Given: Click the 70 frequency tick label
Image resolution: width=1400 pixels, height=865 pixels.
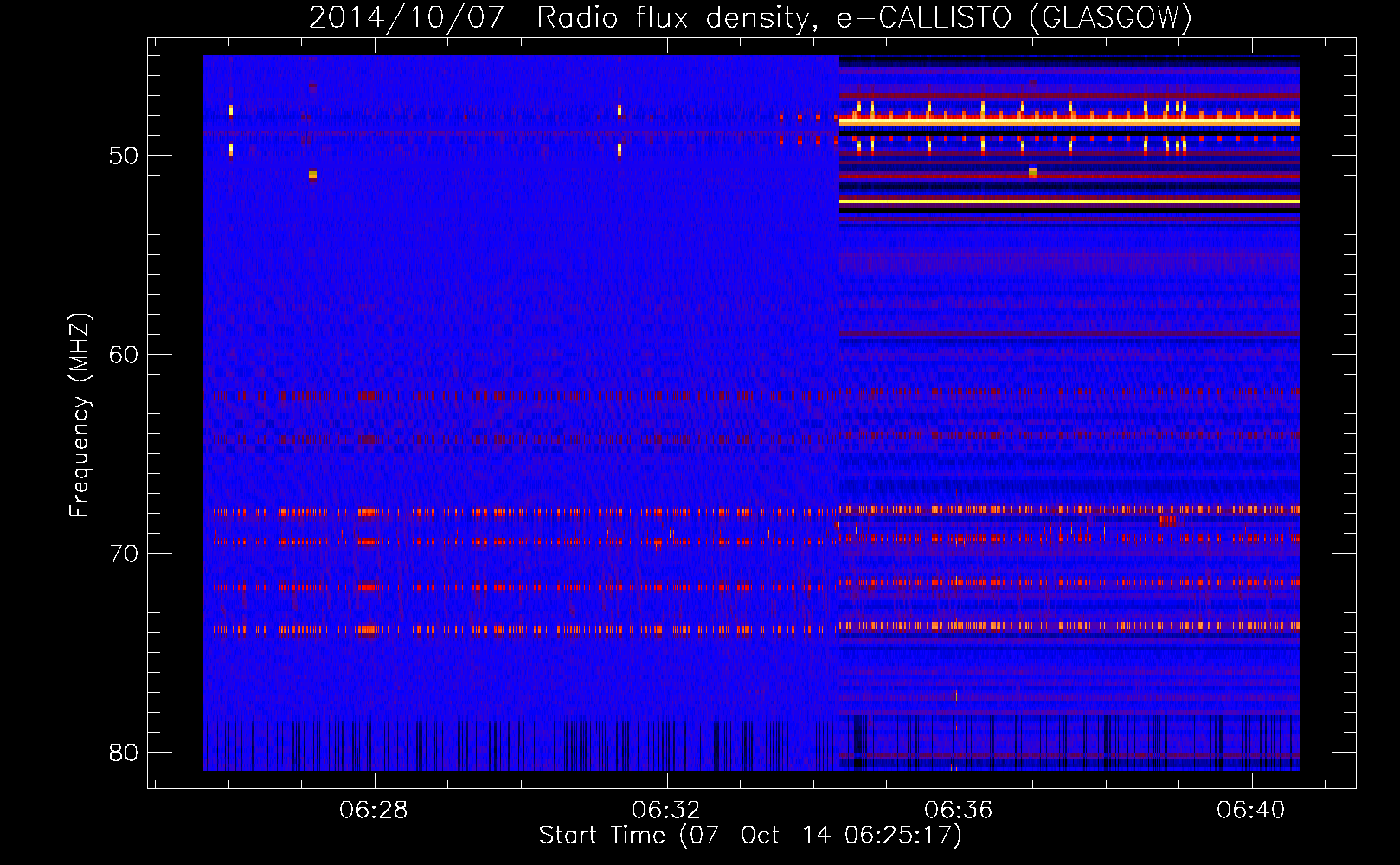Looking at the screenshot, I should click(124, 554).
